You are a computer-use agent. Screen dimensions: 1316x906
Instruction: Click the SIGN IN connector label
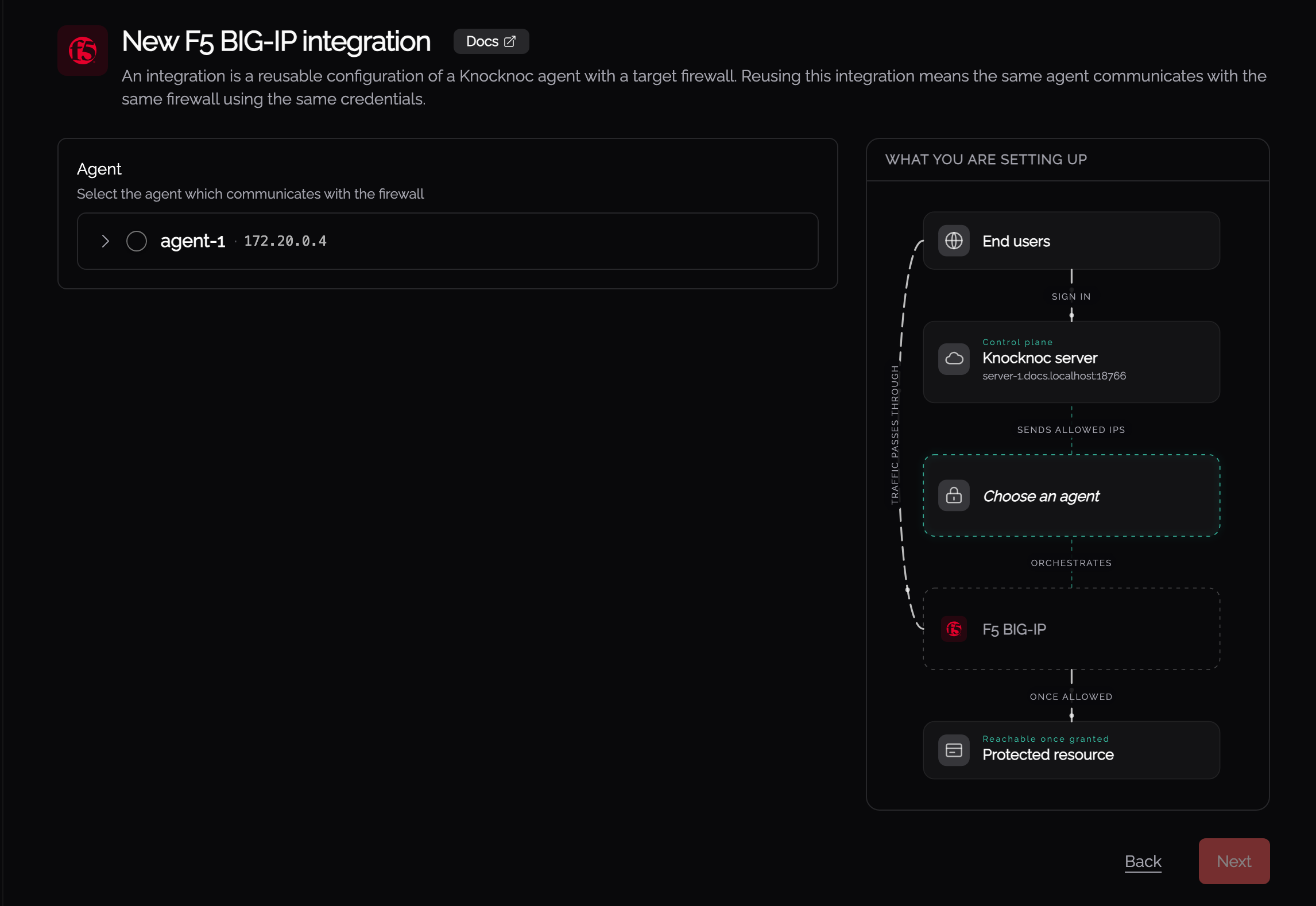tap(1071, 297)
